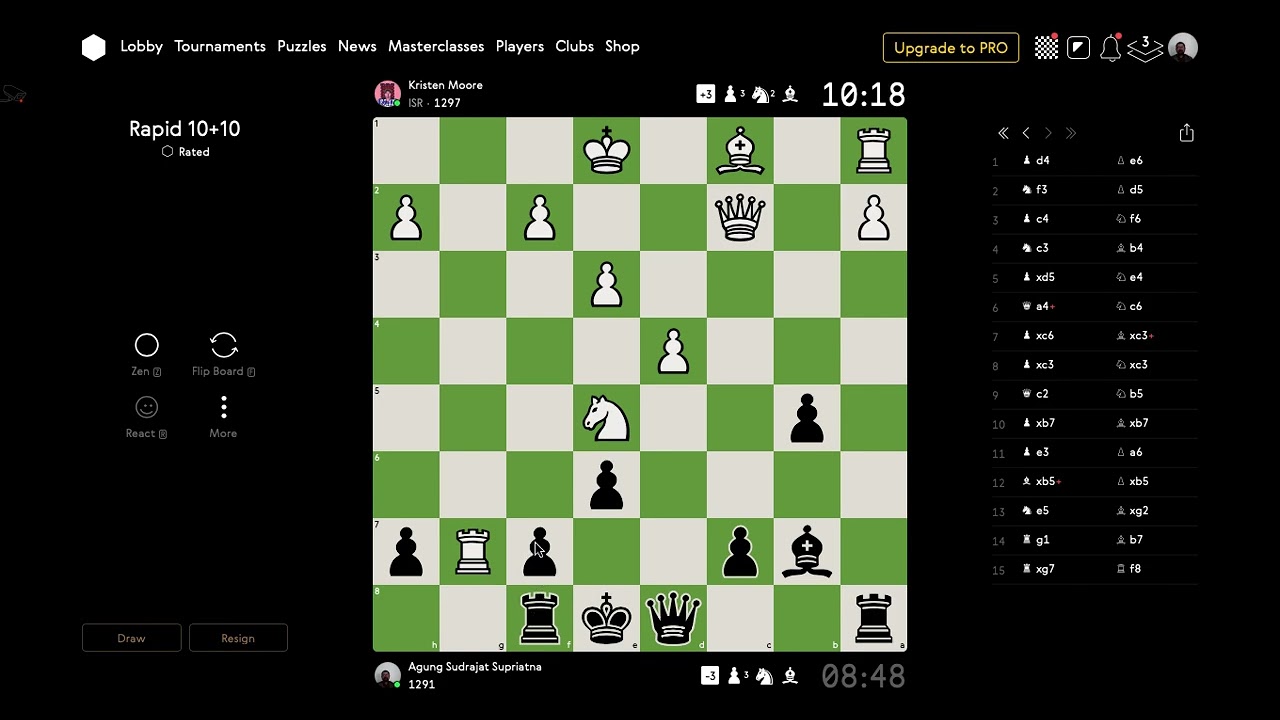
Task: Click the 08:48 clock for Agung
Action: click(863, 676)
